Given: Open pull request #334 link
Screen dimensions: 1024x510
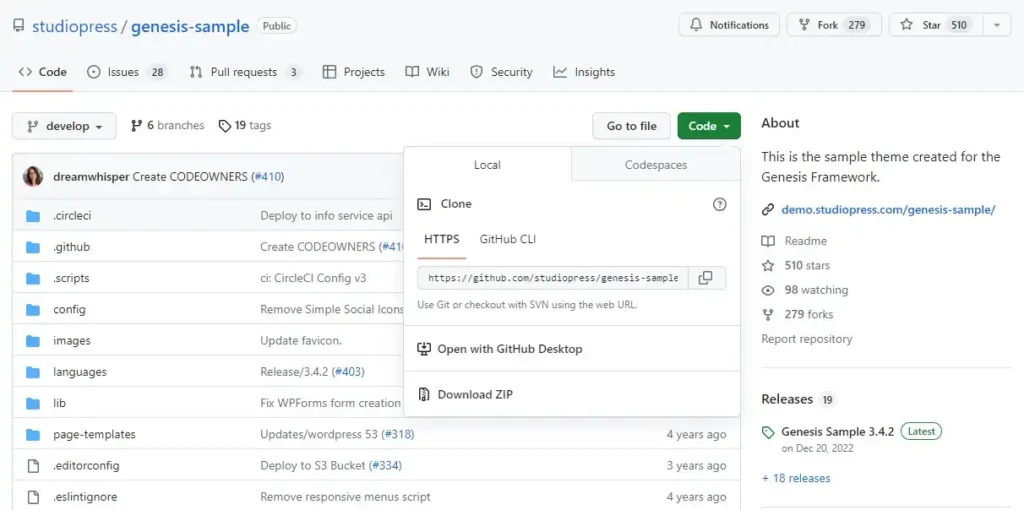Looking at the screenshot, I should pyautogui.click(x=385, y=466).
